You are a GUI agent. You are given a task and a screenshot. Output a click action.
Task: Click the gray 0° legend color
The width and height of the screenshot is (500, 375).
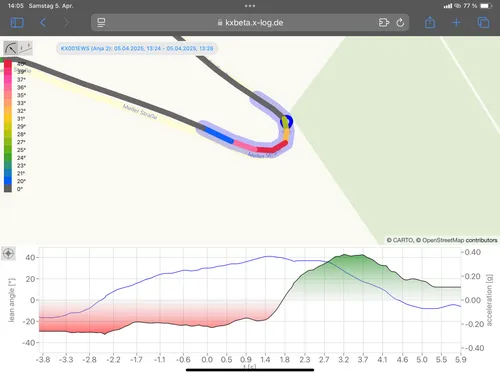(x=8, y=189)
